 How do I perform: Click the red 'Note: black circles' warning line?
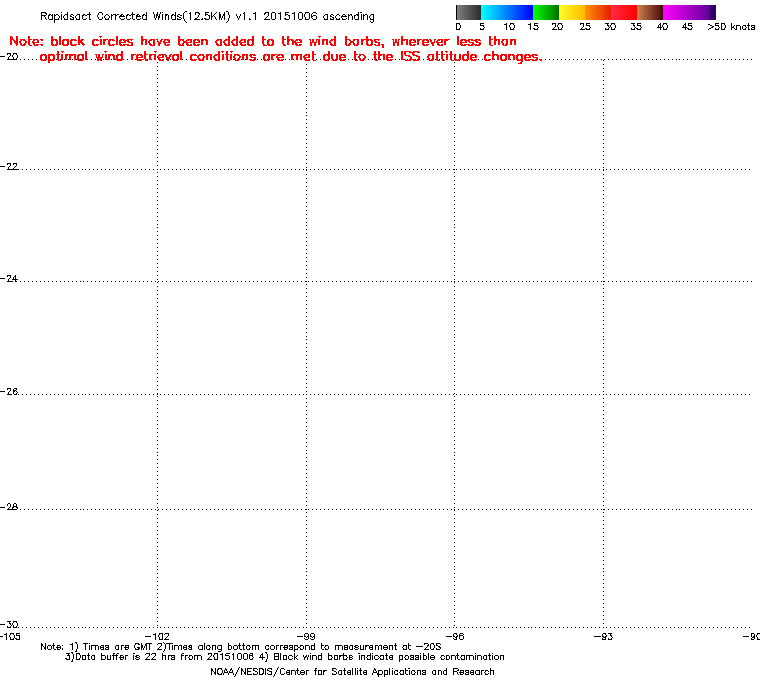[263, 41]
